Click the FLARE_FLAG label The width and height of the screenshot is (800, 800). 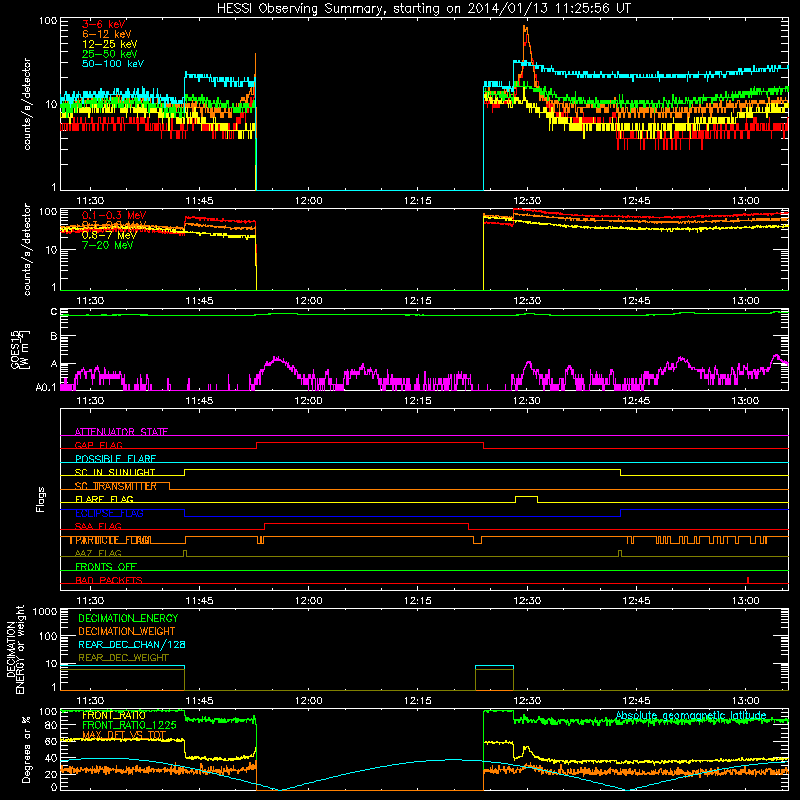coord(104,499)
